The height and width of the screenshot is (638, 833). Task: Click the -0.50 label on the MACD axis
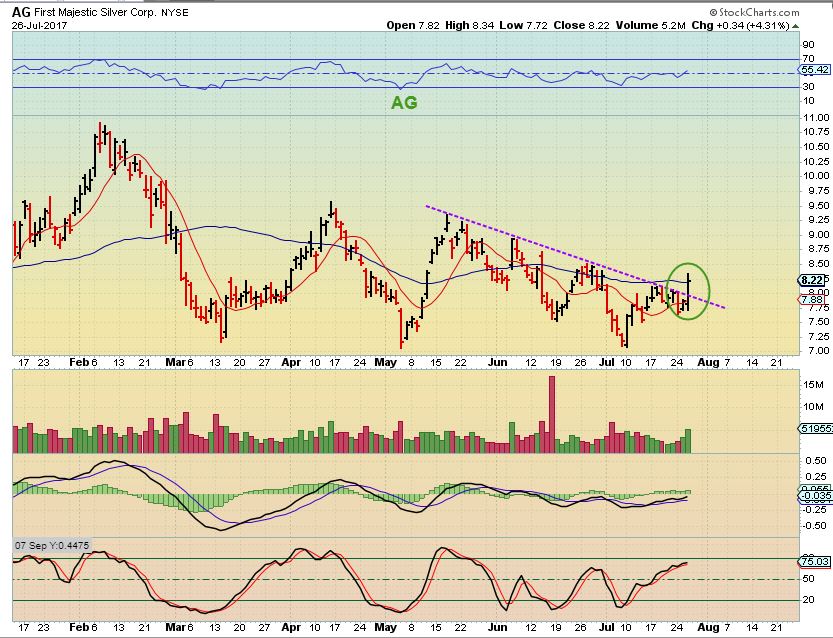[815, 525]
